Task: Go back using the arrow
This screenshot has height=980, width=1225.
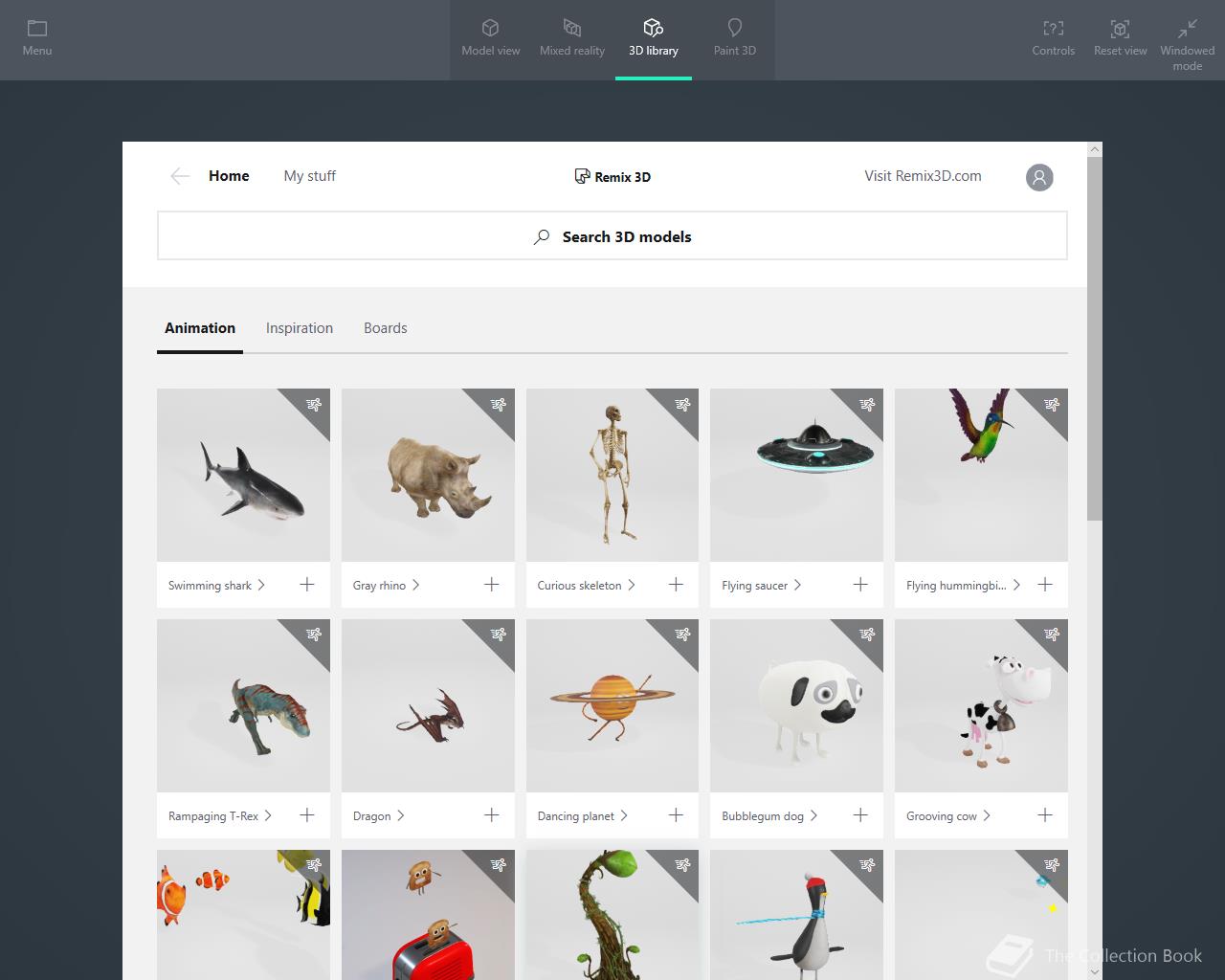Action: 180,176
